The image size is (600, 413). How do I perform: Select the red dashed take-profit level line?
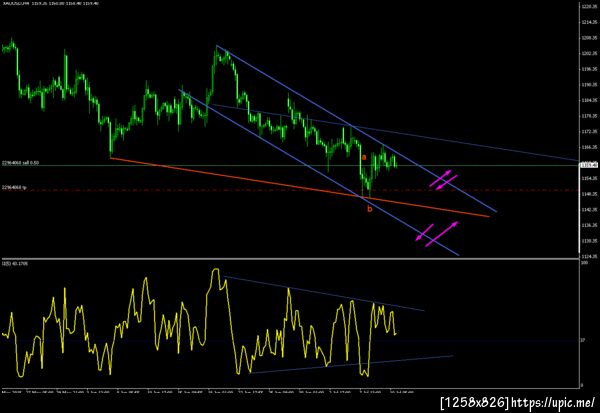[x=291, y=190]
